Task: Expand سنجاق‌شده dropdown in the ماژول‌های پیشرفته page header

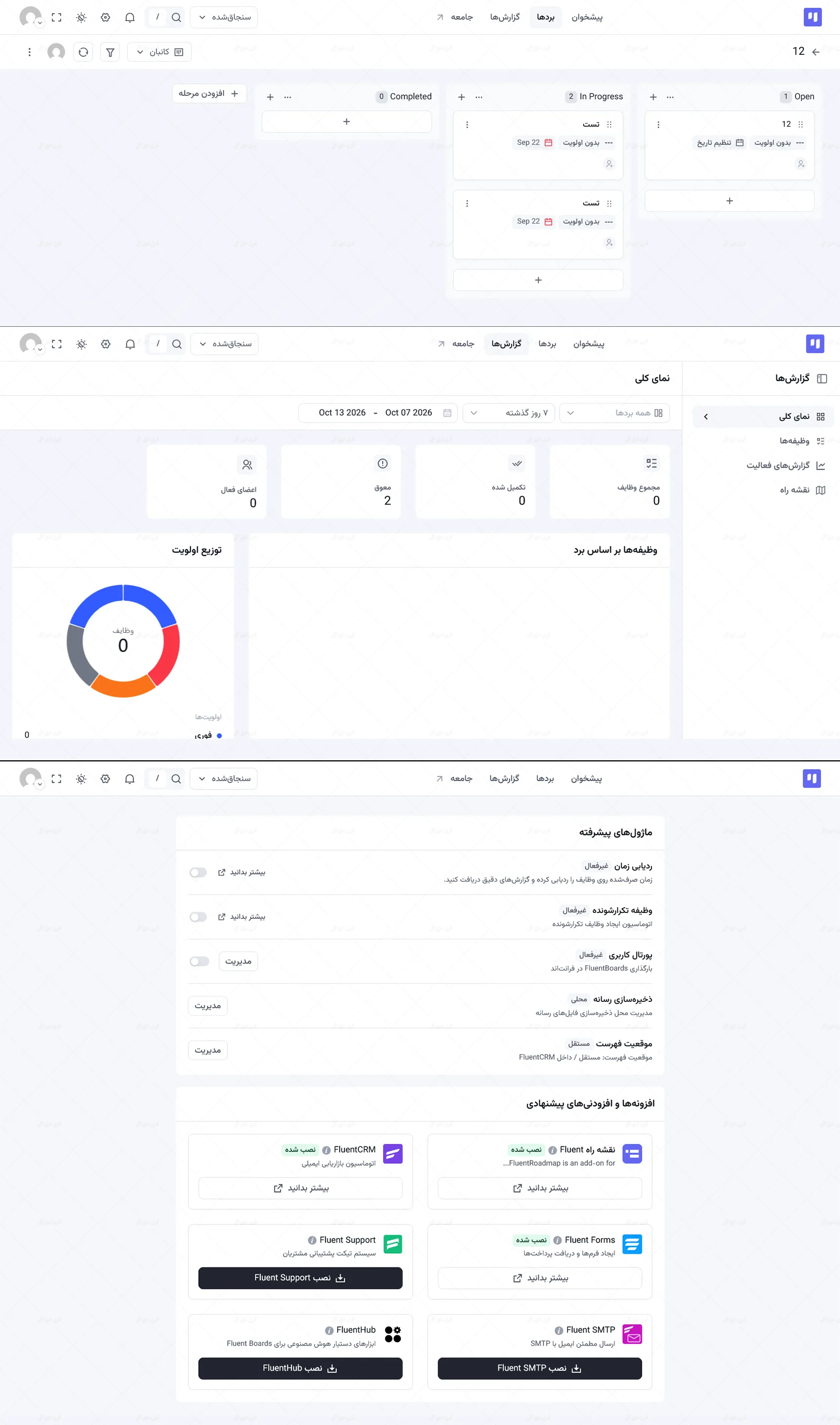Action: pos(224,779)
